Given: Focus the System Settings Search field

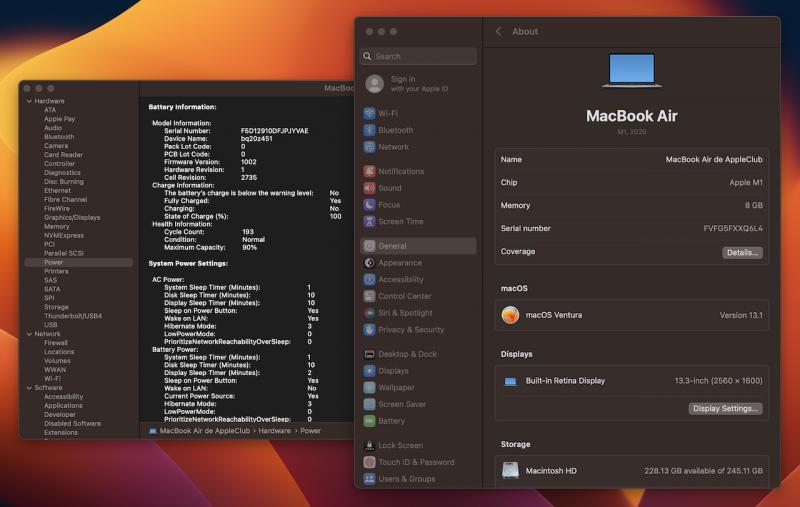Looking at the screenshot, I should coord(418,56).
